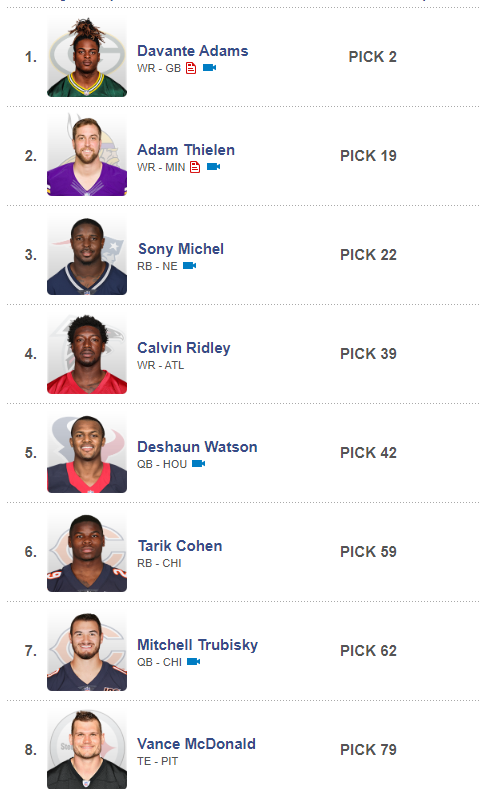Viewport: 482px width, 789px height.
Task: Play Mitchell Trubisky video icon
Action: tap(193, 662)
